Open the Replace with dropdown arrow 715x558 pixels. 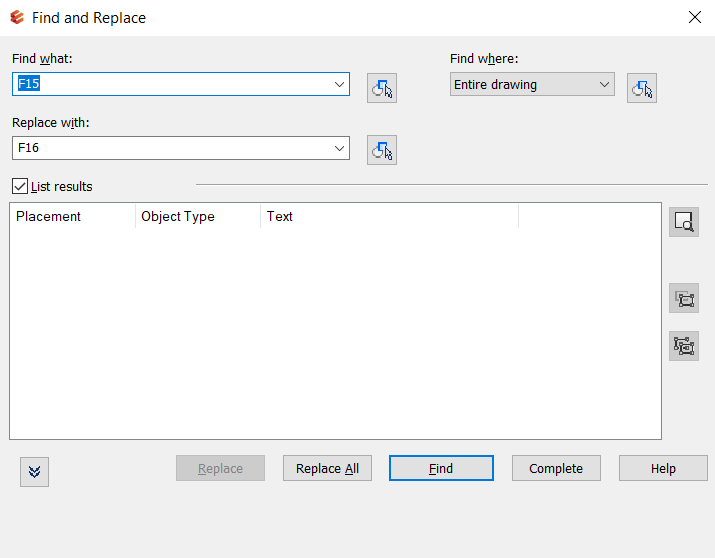click(x=339, y=148)
